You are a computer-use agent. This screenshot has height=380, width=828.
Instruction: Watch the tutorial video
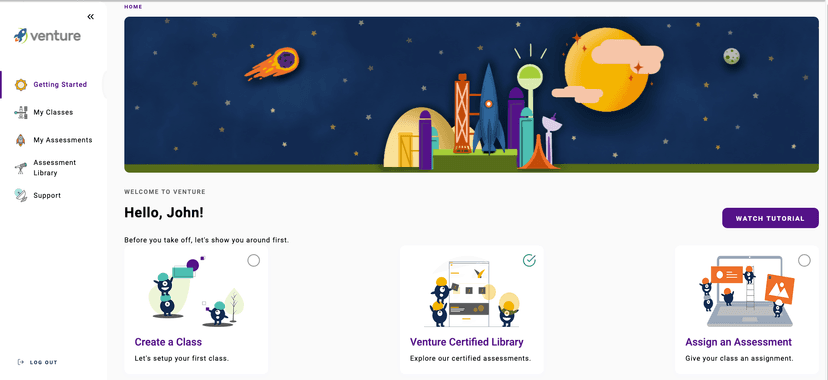coord(770,218)
